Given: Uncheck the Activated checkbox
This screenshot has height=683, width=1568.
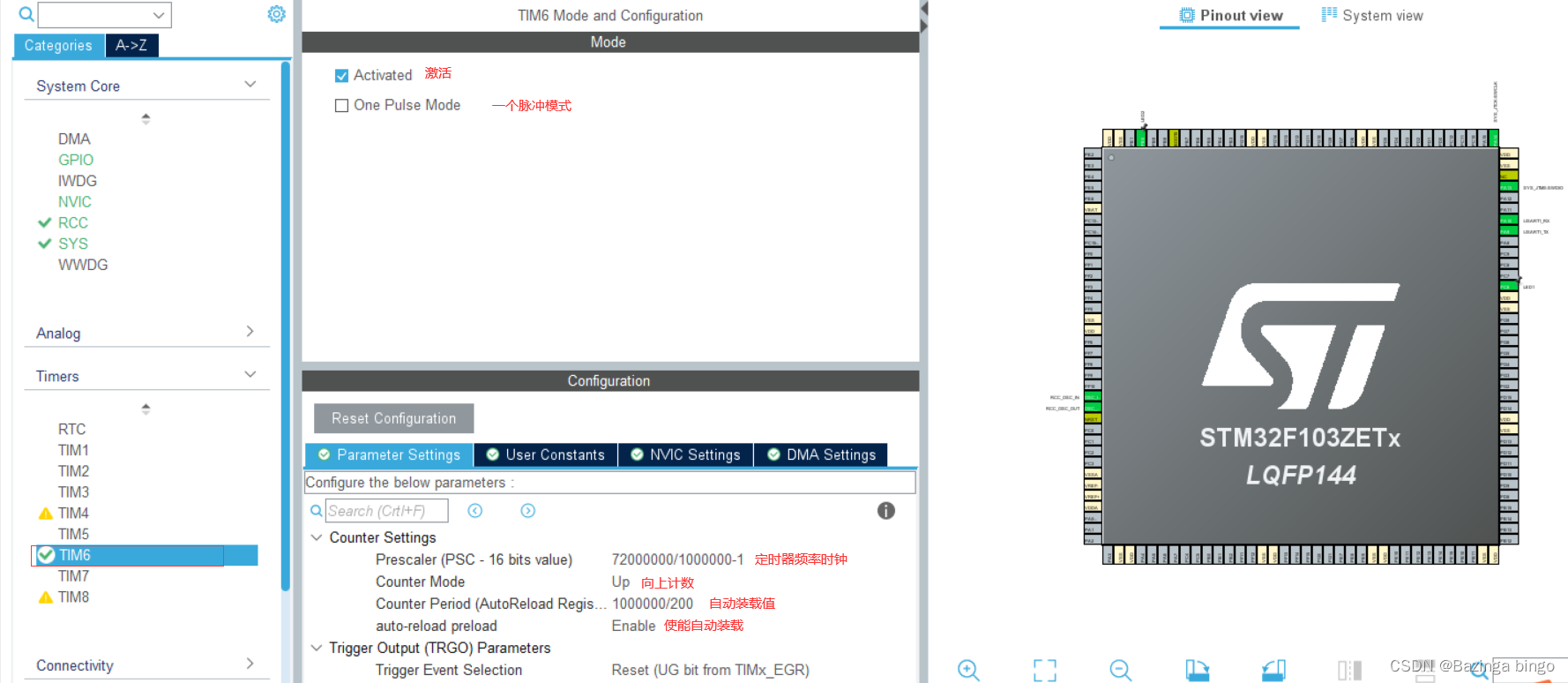Looking at the screenshot, I should coord(342,76).
